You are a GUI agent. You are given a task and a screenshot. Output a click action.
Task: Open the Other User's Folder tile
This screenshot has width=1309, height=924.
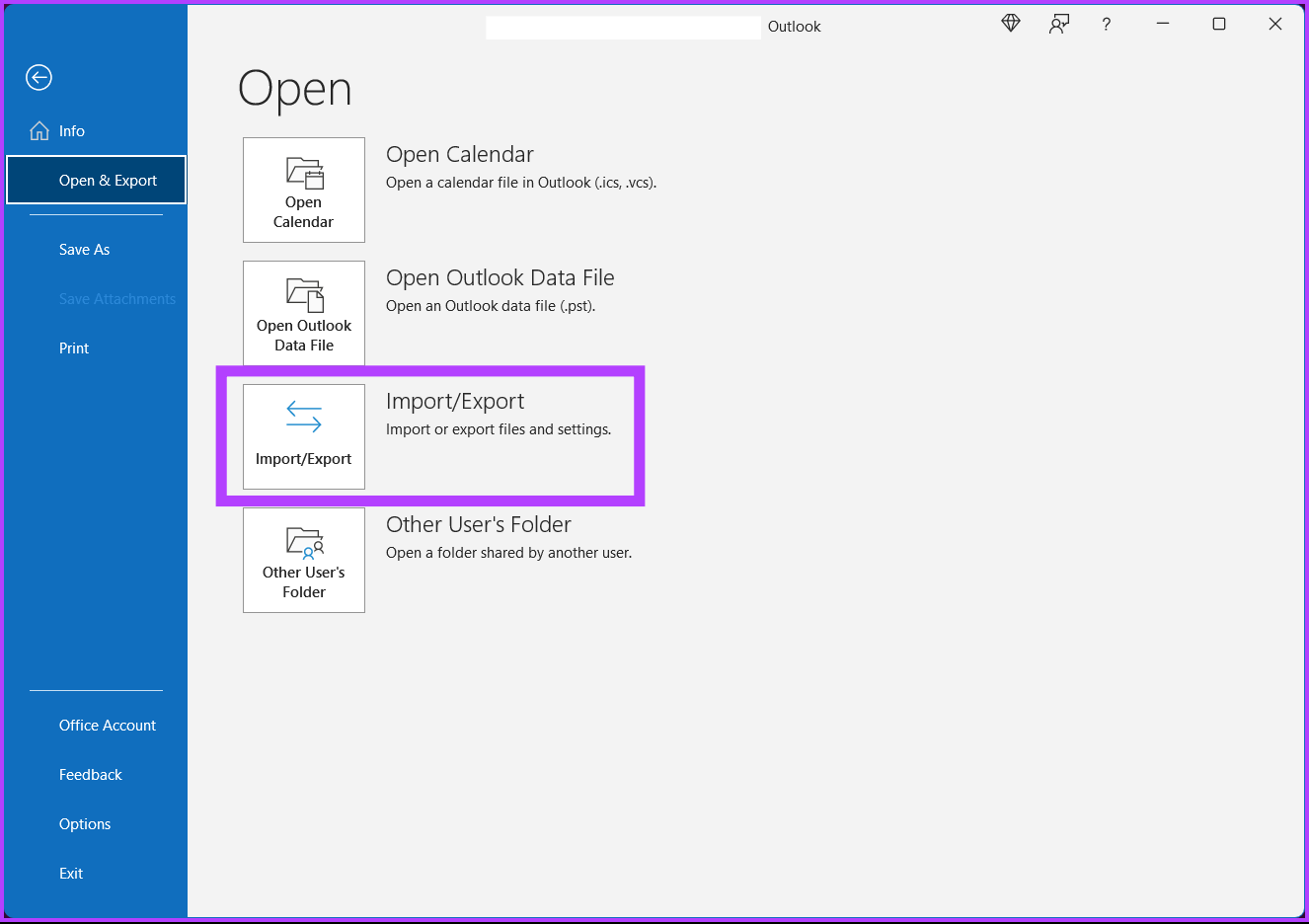[x=304, y=560]
